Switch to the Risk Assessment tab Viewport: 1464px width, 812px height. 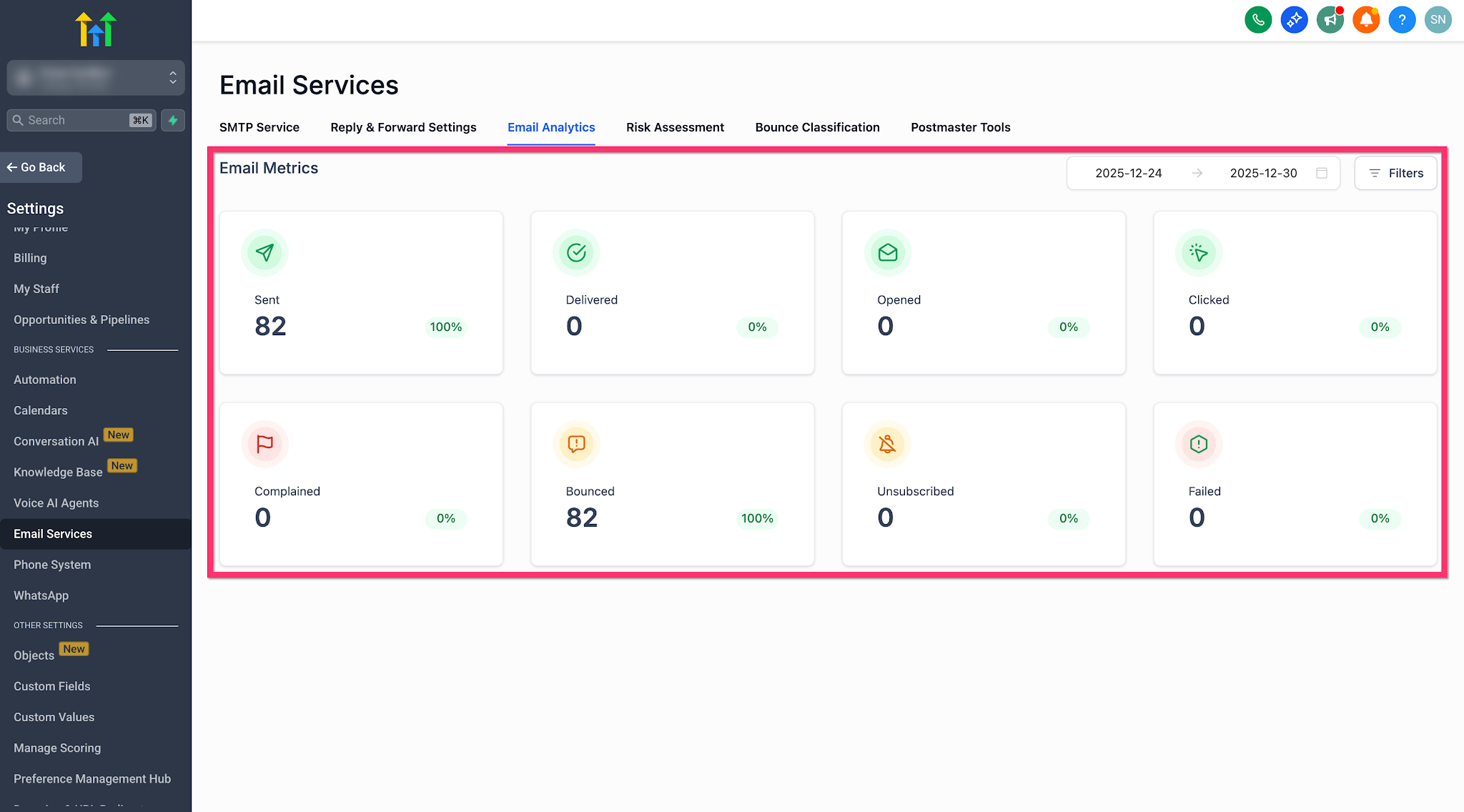(x=675, y=127)
